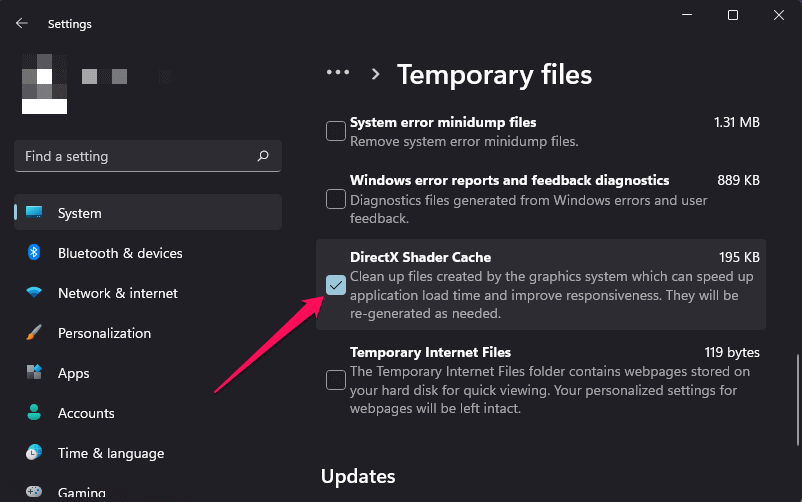Click the Find a setting search box
The image size is (802, 502).
[x=135, y=156]
